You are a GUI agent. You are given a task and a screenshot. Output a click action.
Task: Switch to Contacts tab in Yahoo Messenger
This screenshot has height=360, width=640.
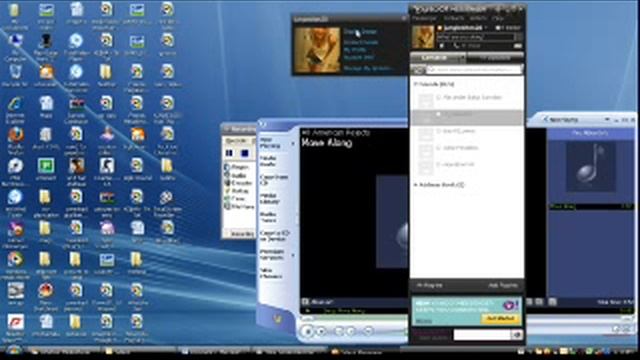[438, 58]
